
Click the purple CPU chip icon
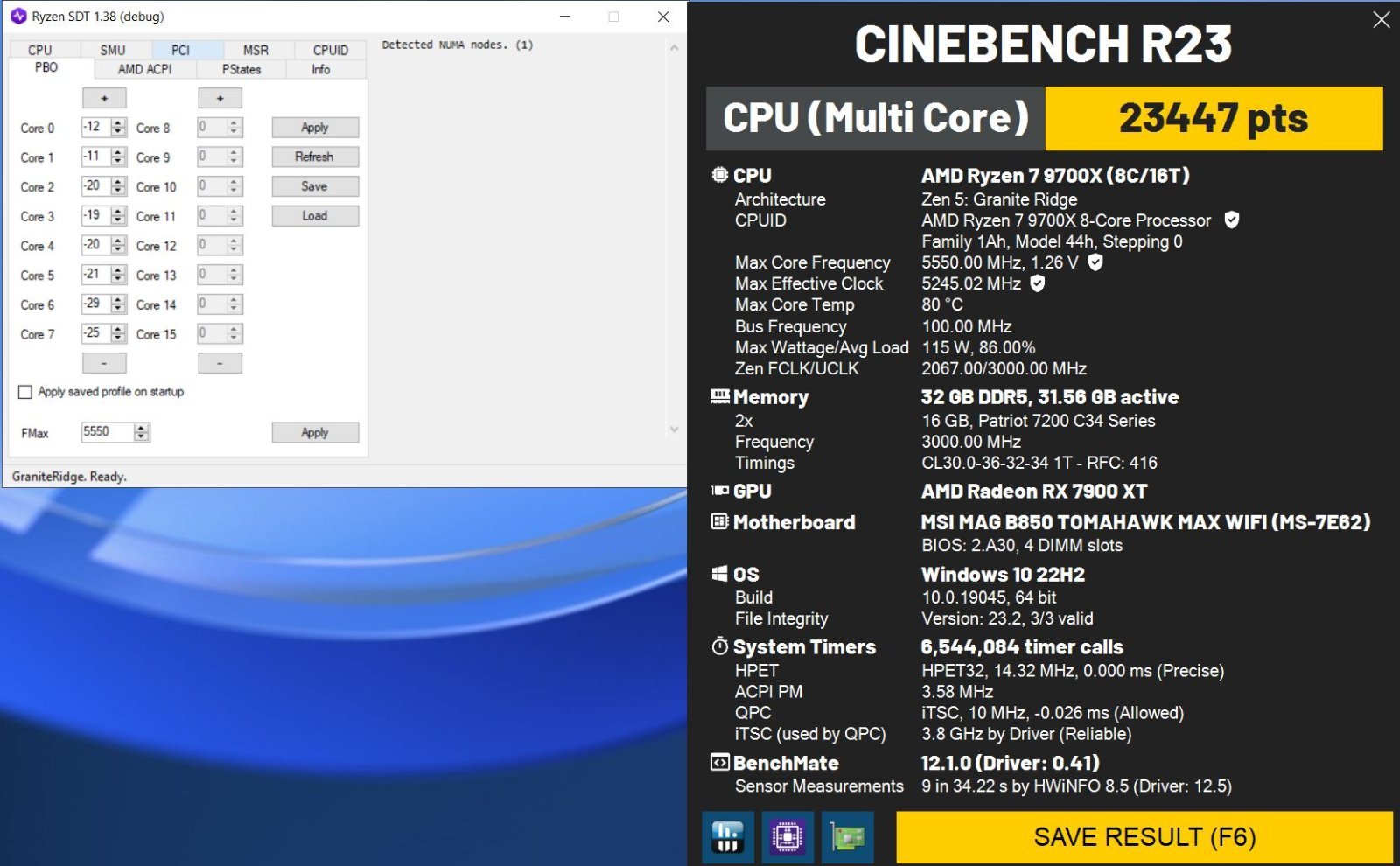coord(787,837)
